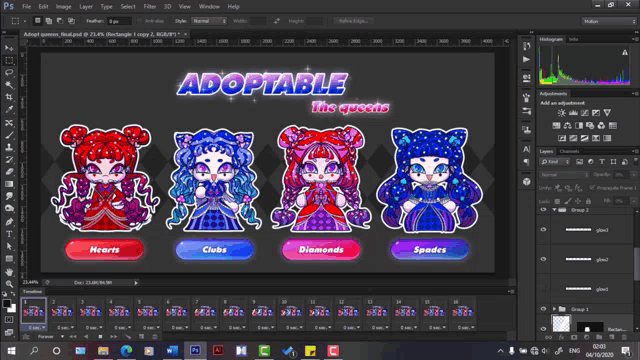This screenshot has height=360, width=640.
Task: Select the Pen tool
Action: click(9, 222)
